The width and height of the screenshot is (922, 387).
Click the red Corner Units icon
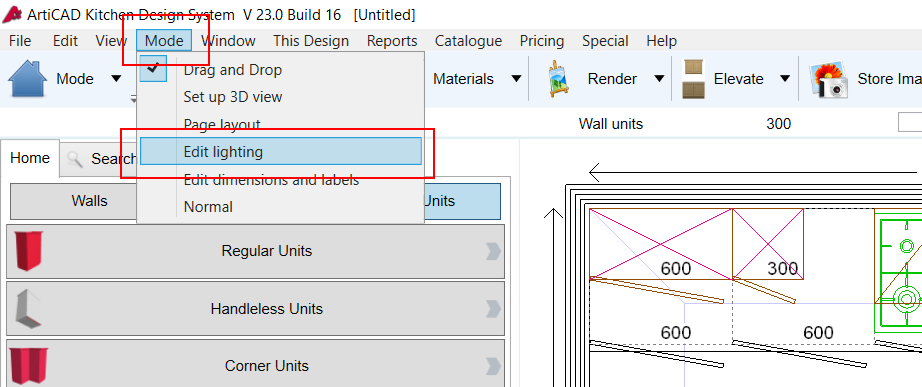point(29,365)
